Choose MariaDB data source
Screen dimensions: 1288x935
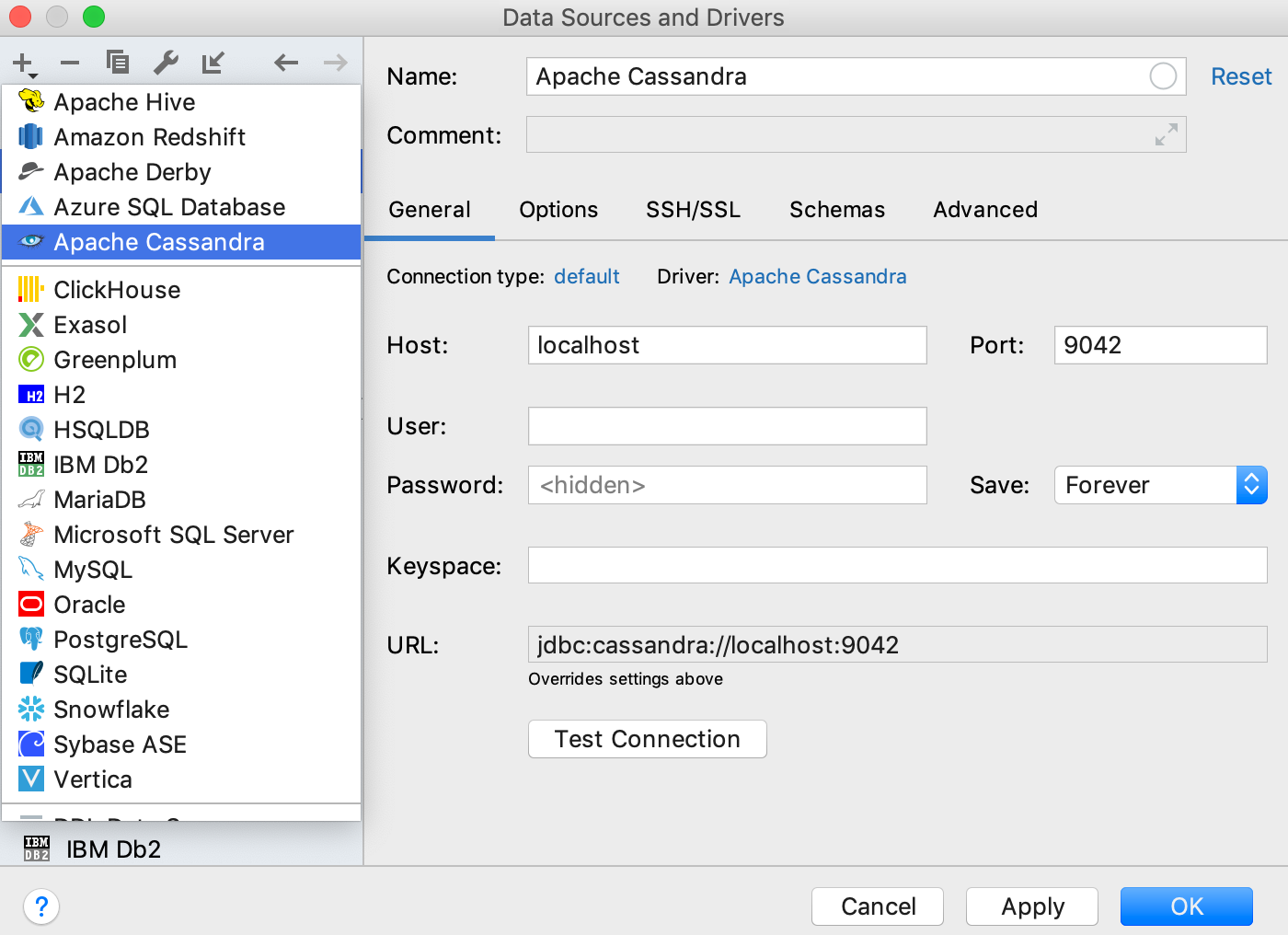click(x=181, y=500)
